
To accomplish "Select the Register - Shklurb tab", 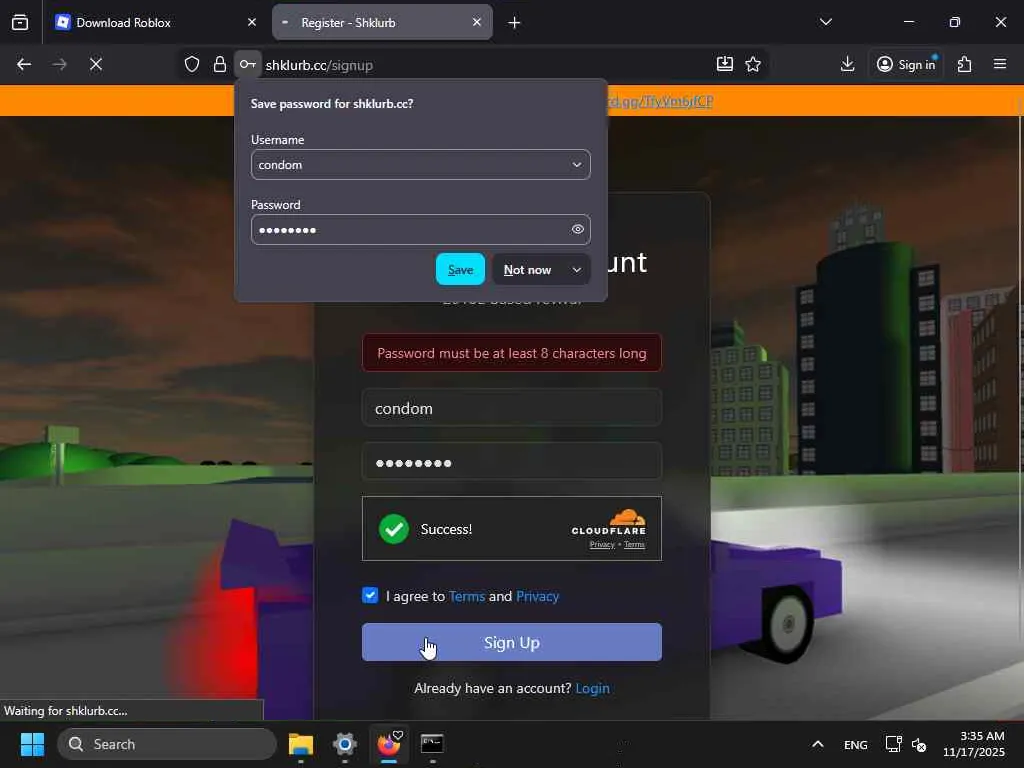I will 382,22.
